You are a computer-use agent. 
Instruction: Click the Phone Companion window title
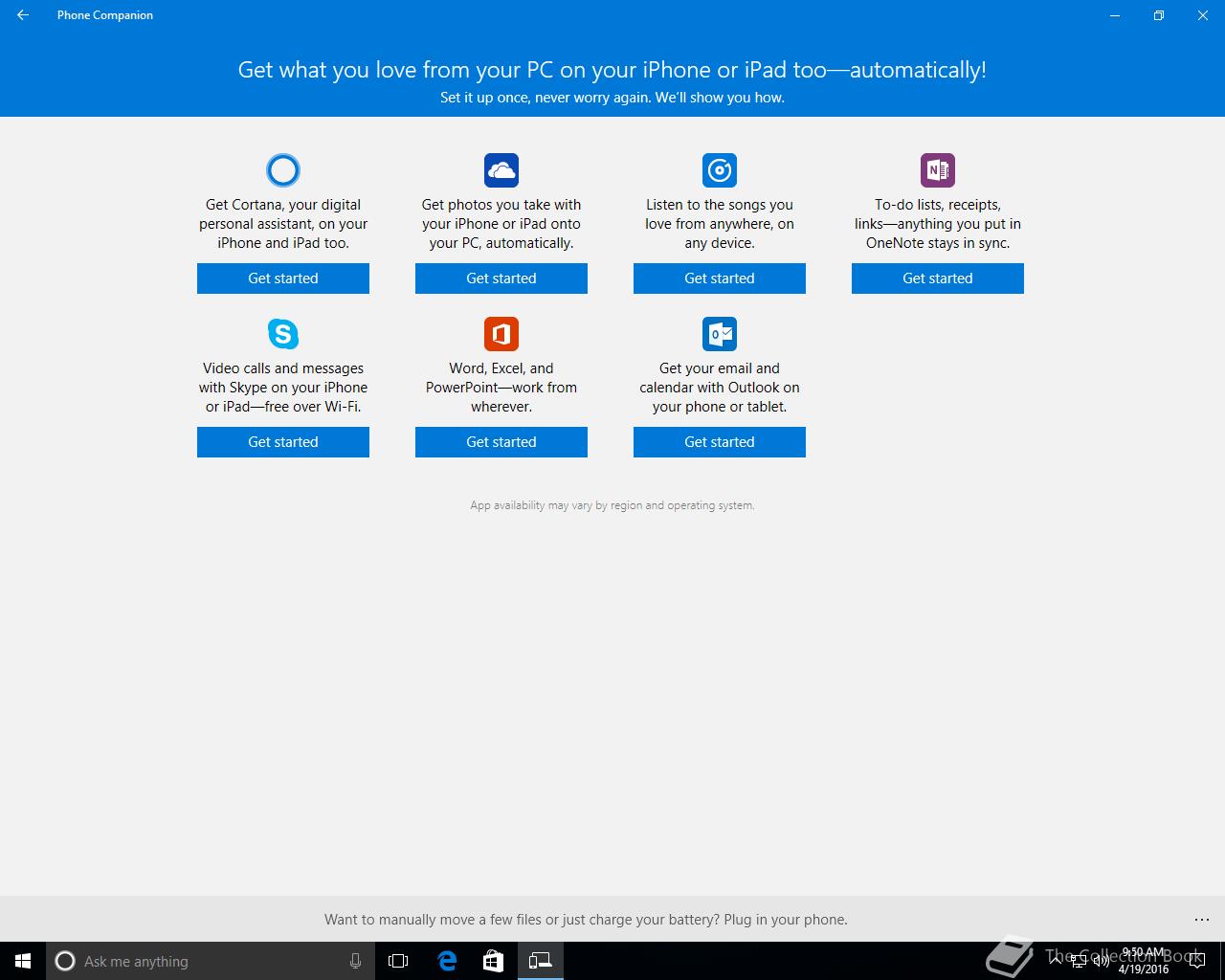coord(105,15)
